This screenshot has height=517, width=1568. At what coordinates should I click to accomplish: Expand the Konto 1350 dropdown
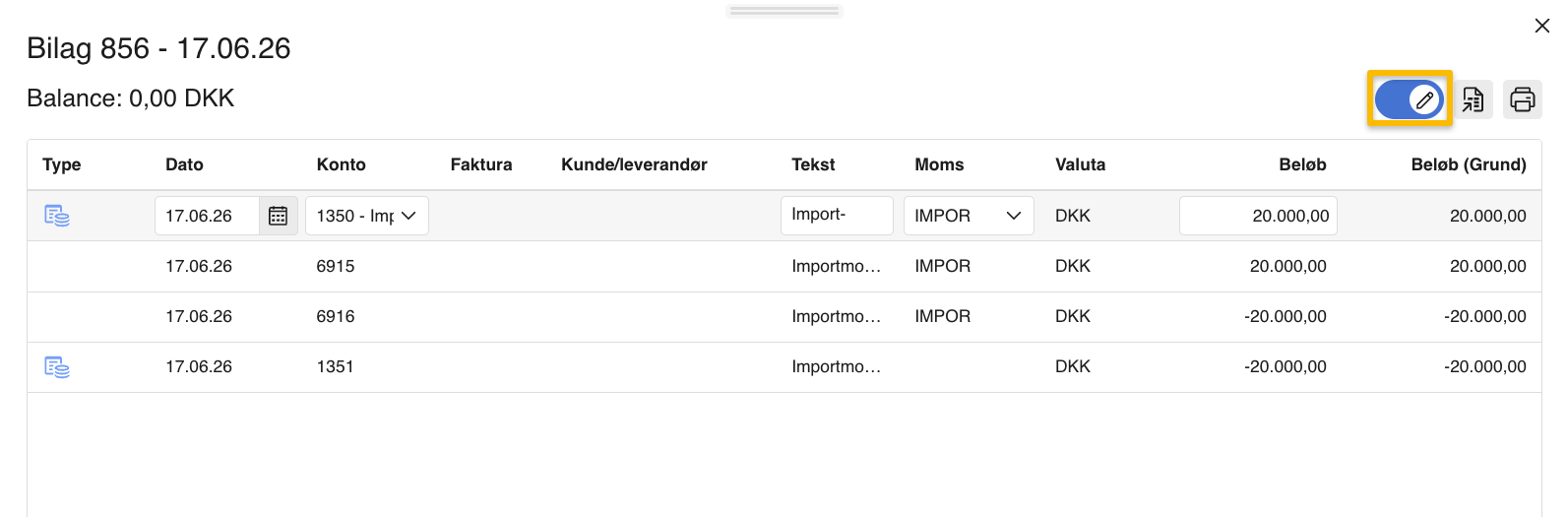[367, 216]
